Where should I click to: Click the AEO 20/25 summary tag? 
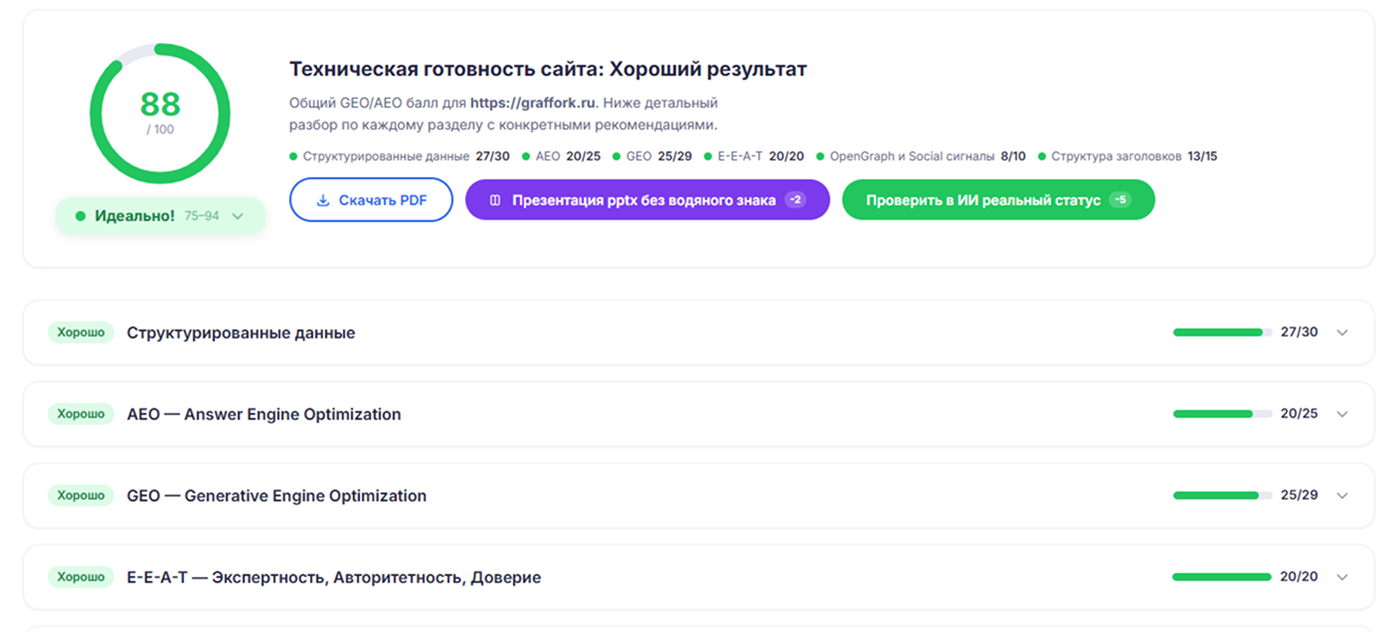click(561, 157)
